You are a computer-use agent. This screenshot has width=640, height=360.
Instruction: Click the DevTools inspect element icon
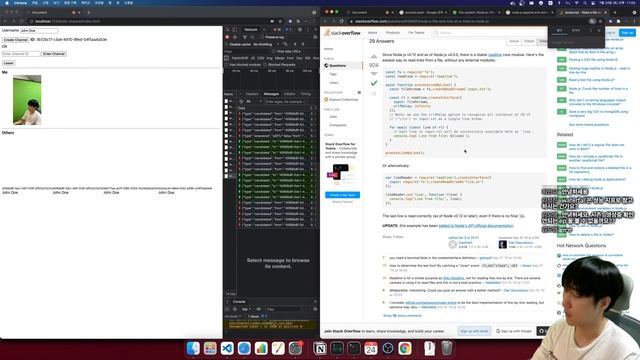click(x=228, y=30)
